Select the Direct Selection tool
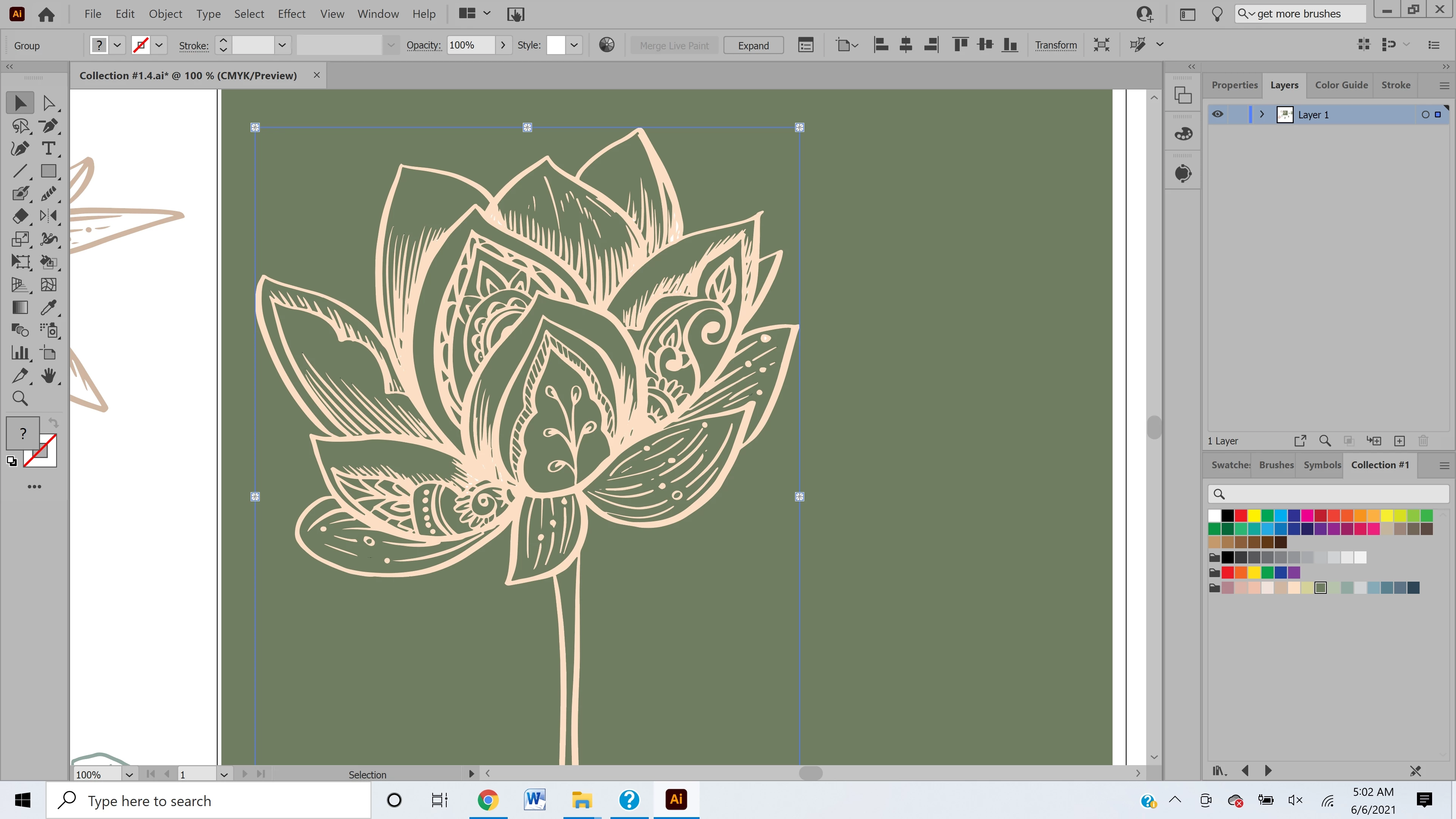The image size is (1456, 819). pyautogui.click(x=49, y=103)
